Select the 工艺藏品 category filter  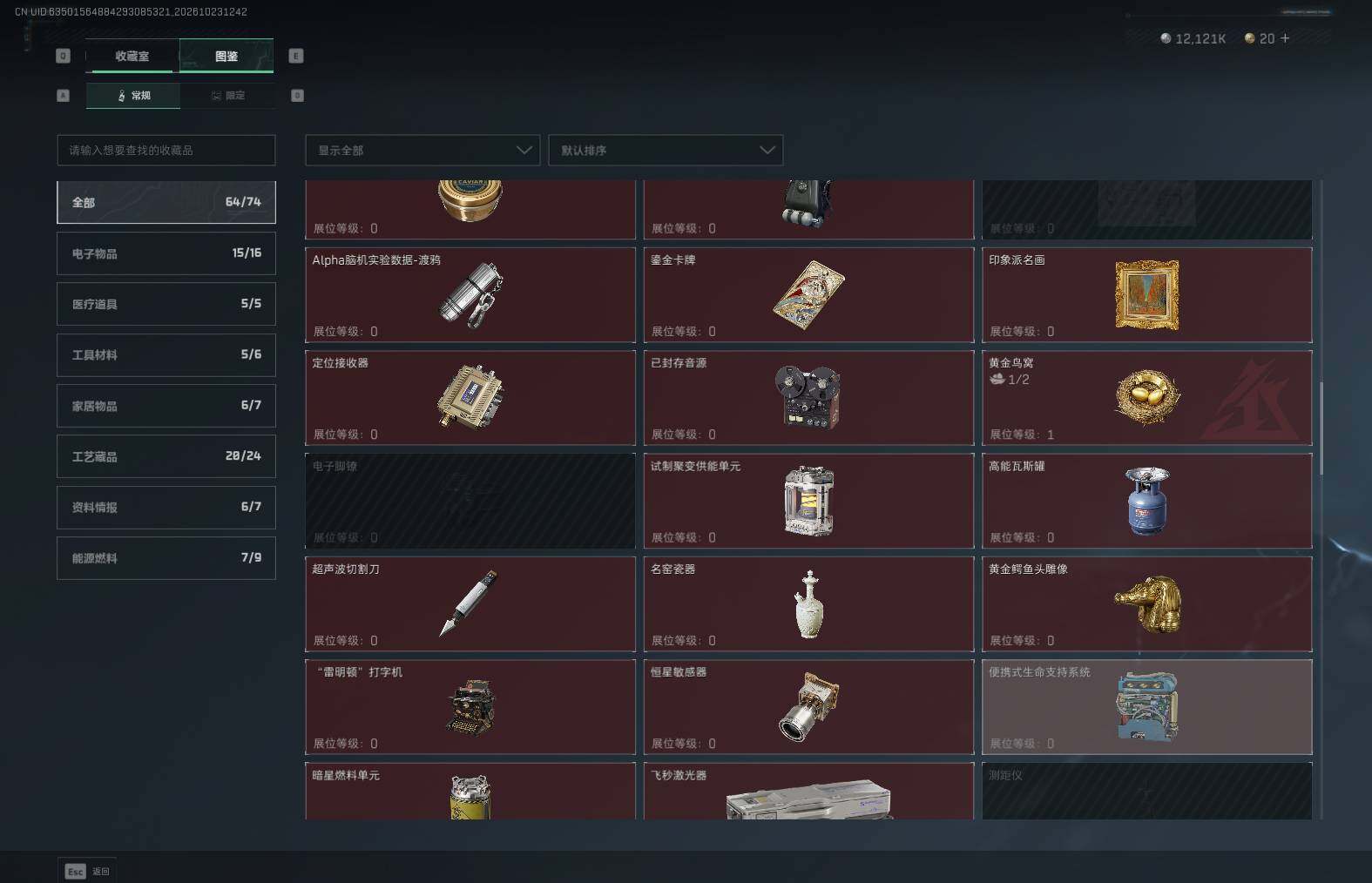[166, 456]
